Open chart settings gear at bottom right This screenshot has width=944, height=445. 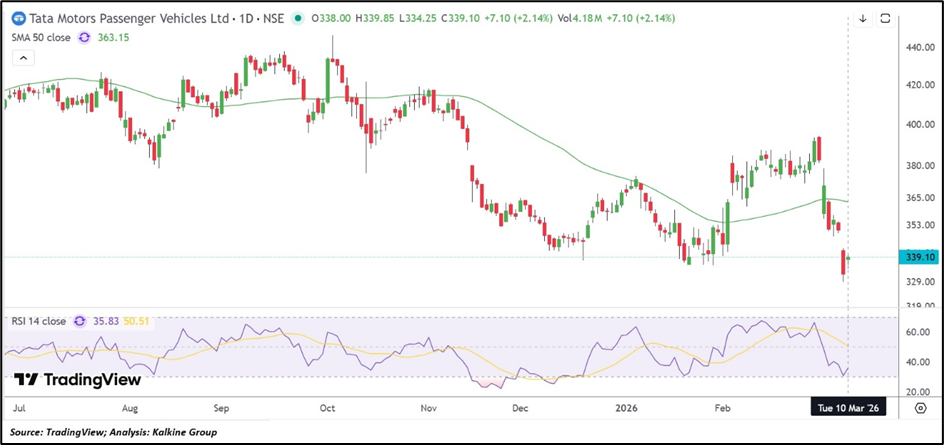click(x=919, y=409)
